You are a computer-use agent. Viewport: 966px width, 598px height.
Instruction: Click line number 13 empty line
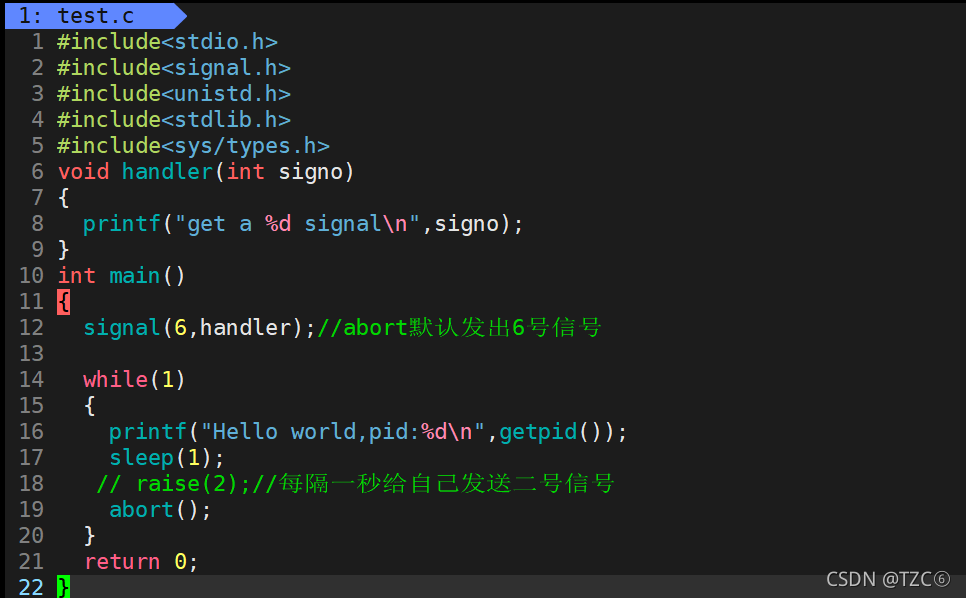pos(31,354)
